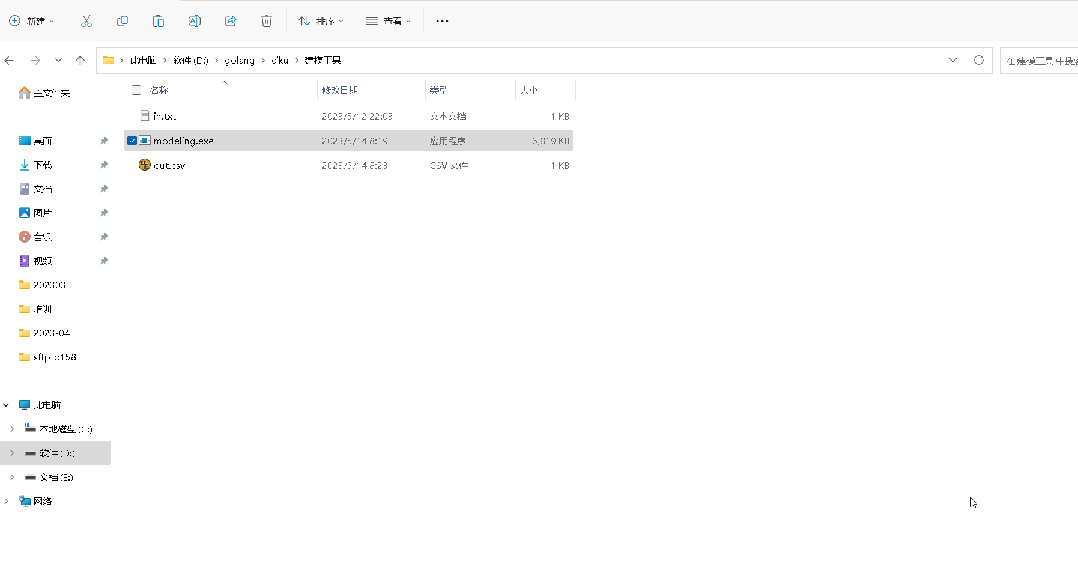The width and height of the screenshot is (1078, 561).
Task: Open the folder above 2023-04 in sidebar
Action: coord(36,309)
